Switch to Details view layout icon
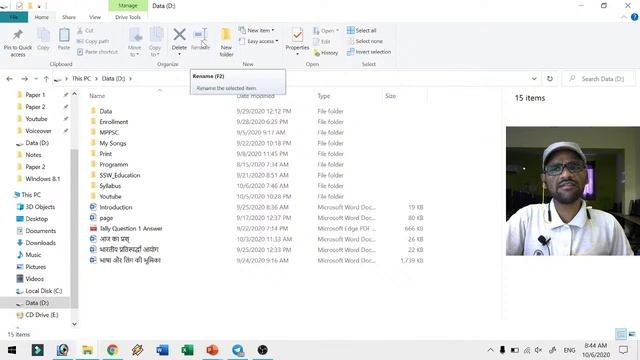Image resolution: width=640 pixels, height=360 pixels. [x=621, y=334]
